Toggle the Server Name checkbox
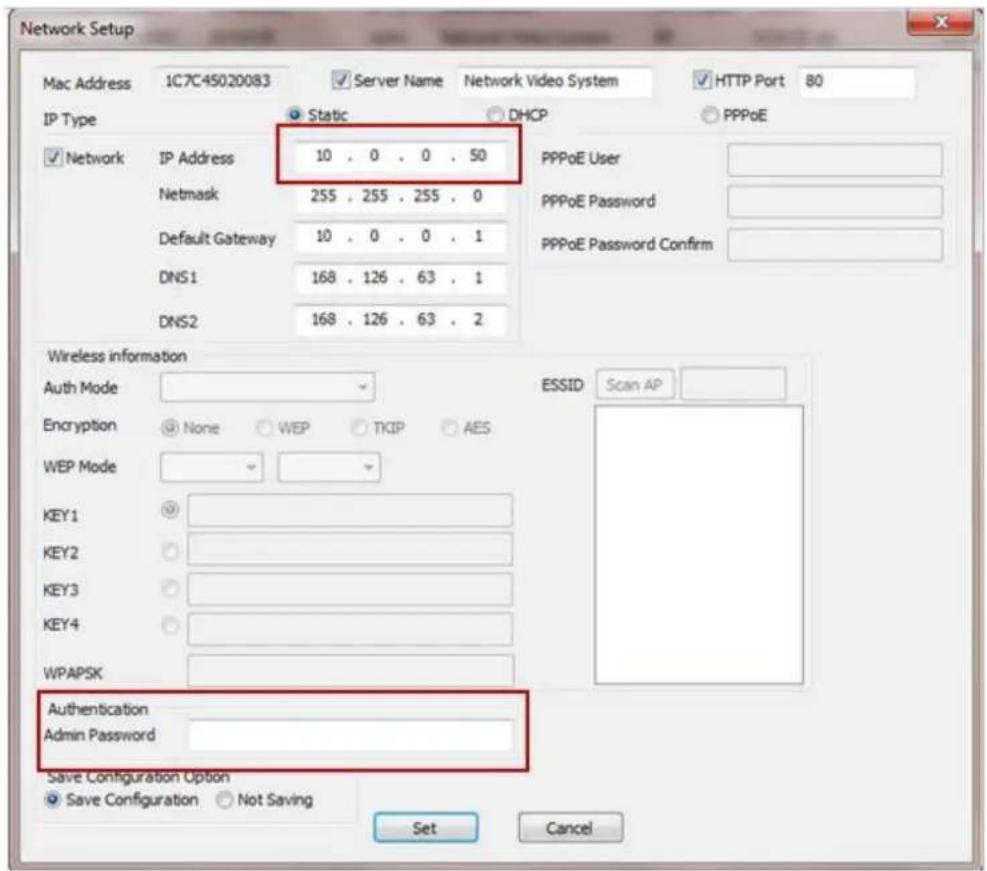 pos(341,80)
